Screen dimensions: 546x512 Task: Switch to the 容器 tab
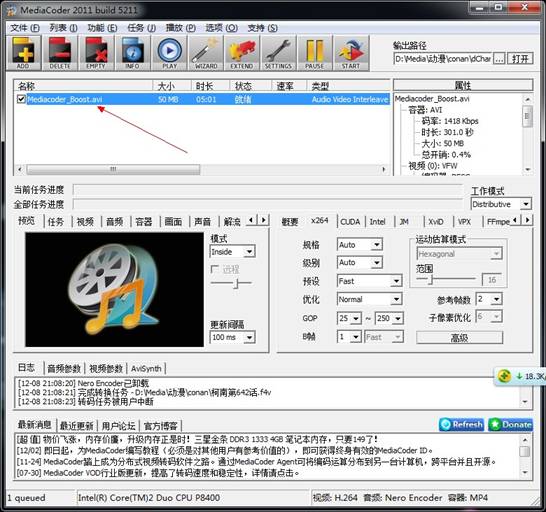(144, 222)
